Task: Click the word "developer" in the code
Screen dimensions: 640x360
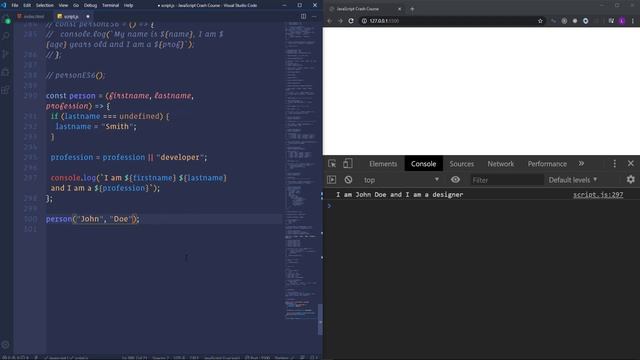Action: (180, 157)
